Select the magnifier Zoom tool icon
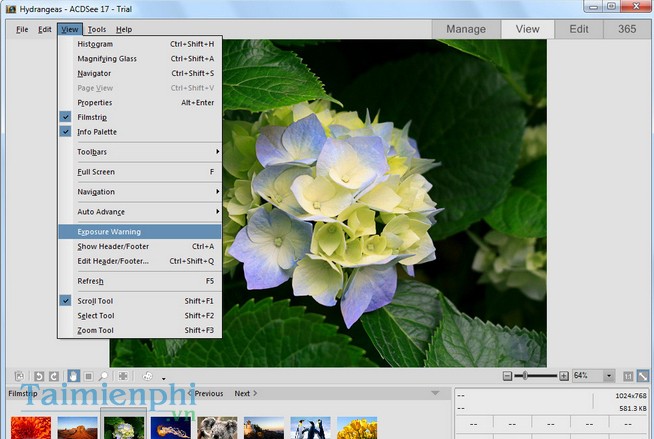This screenshot has width=654, height=439. coord(103,376)
